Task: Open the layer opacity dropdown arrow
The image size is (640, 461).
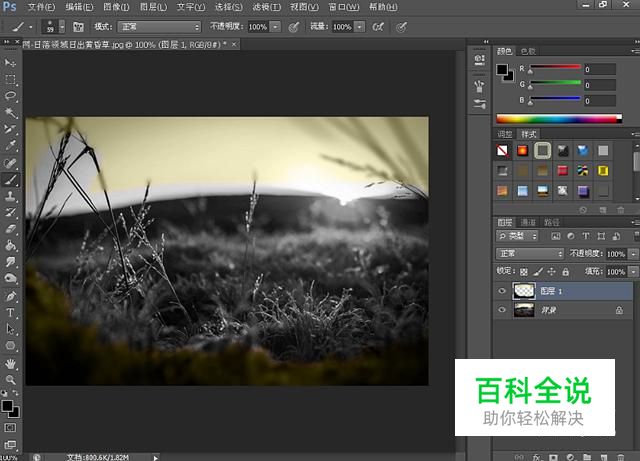Action: coord(633,254)
